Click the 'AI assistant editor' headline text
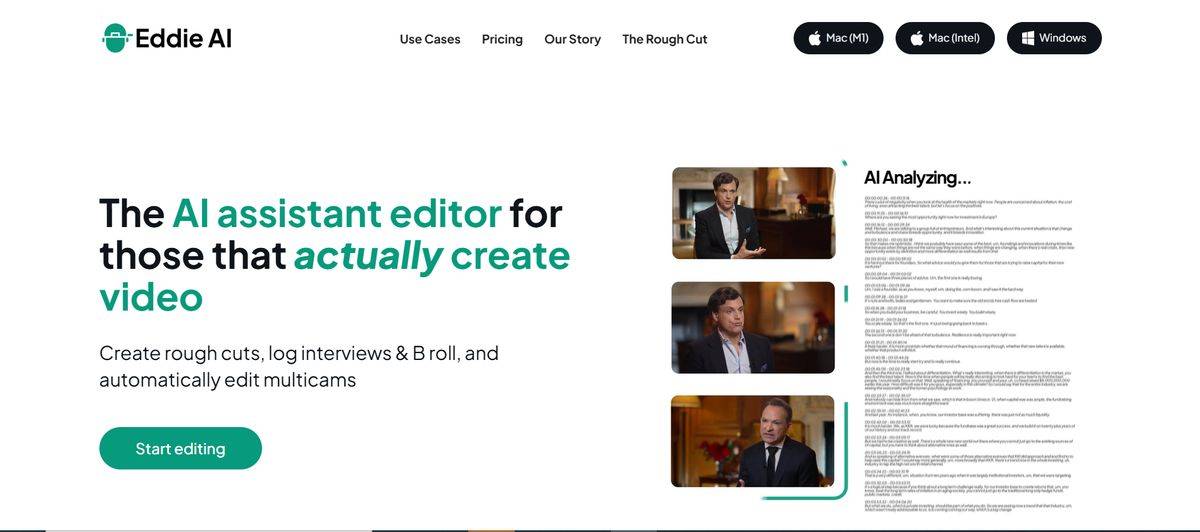This screenshot has width=1200, height=532. (336, 213)
